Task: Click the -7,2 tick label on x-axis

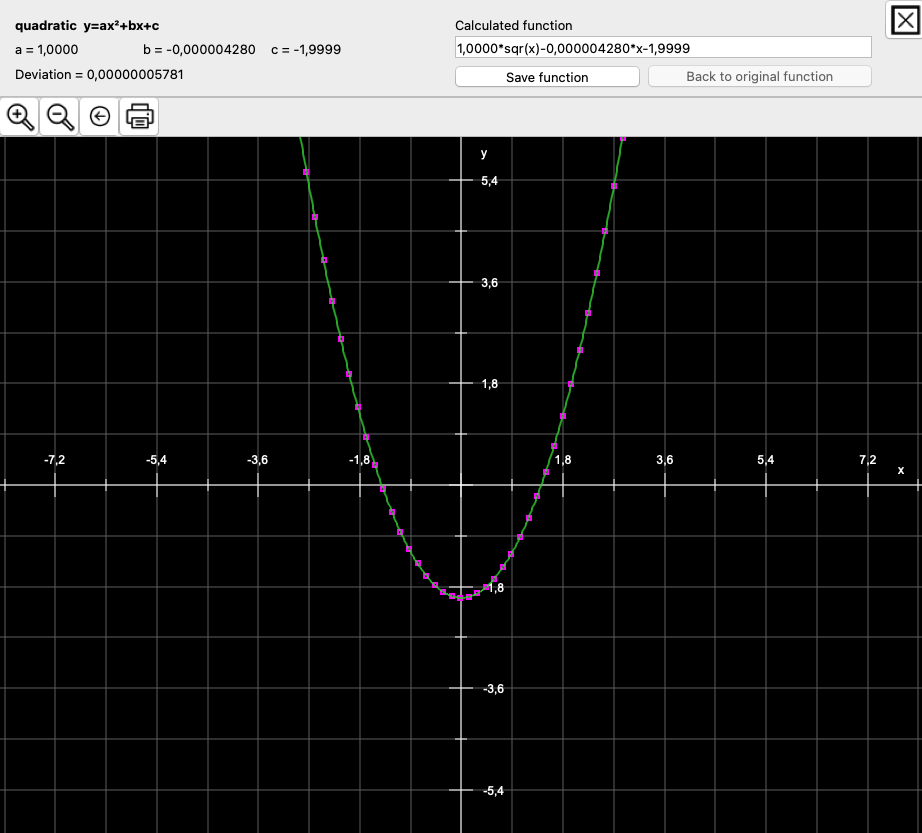Action: click(x=55, y=460)
